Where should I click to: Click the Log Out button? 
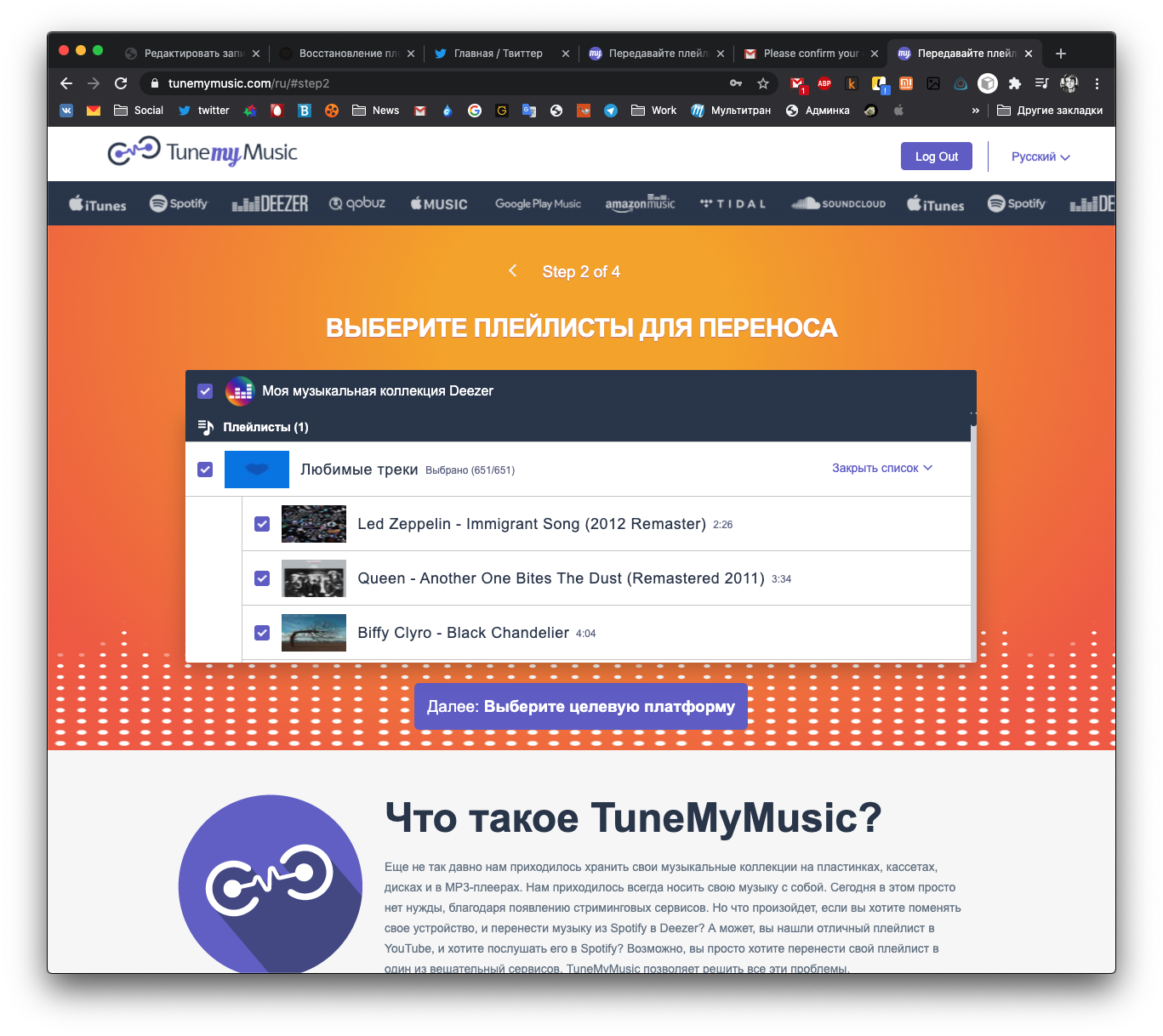(936, 157)
